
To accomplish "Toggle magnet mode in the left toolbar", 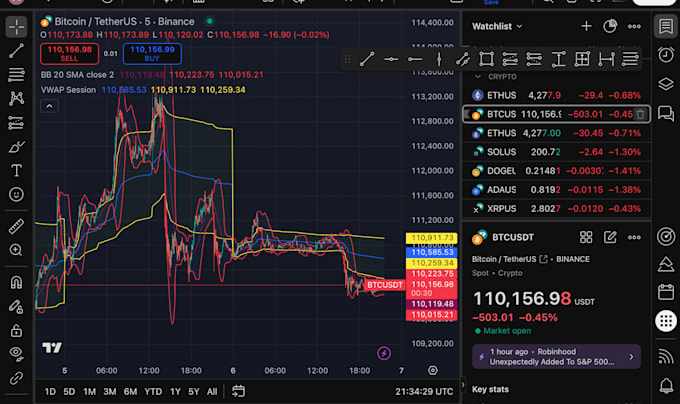I will coord(16,283).
